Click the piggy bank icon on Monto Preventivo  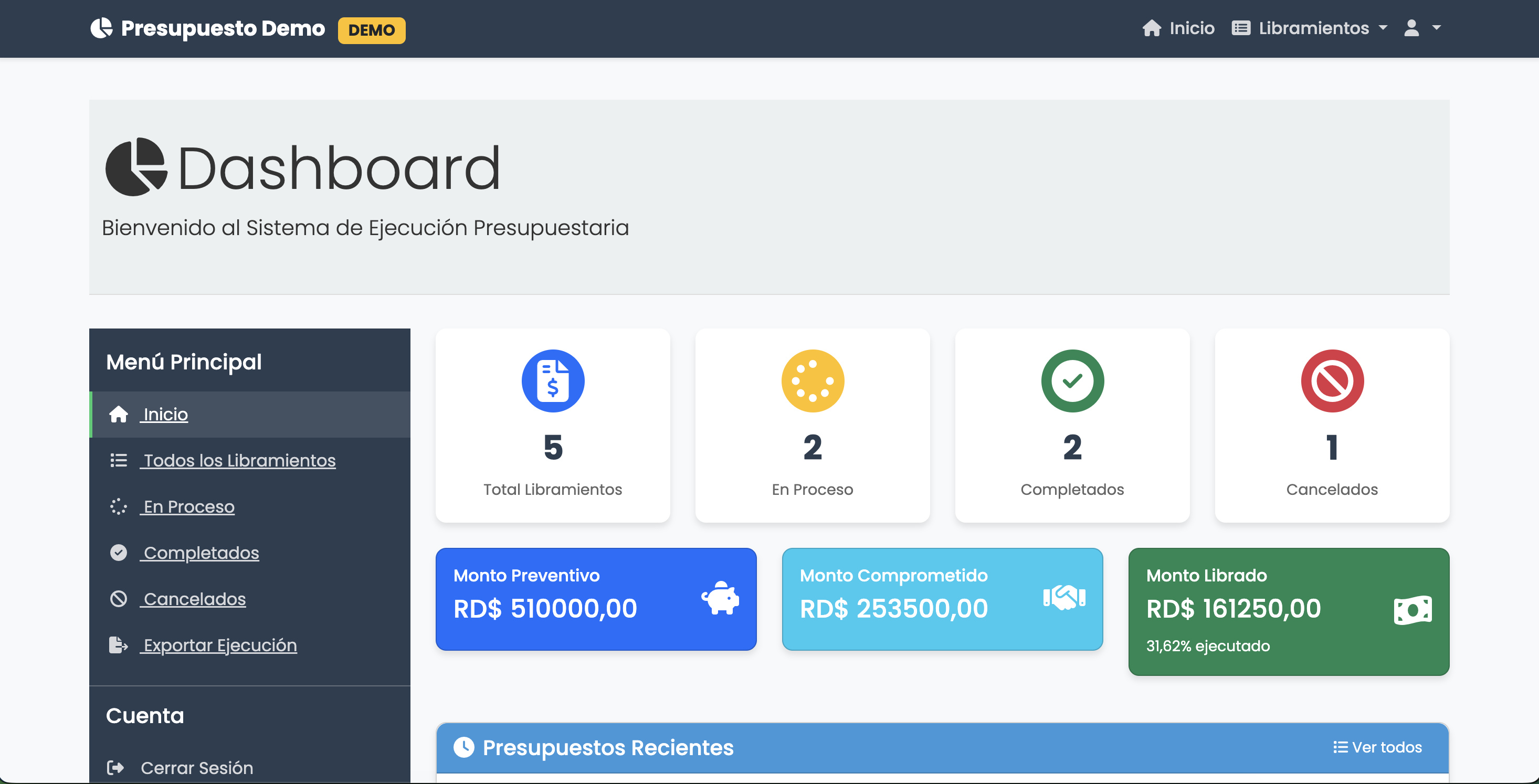720,598
